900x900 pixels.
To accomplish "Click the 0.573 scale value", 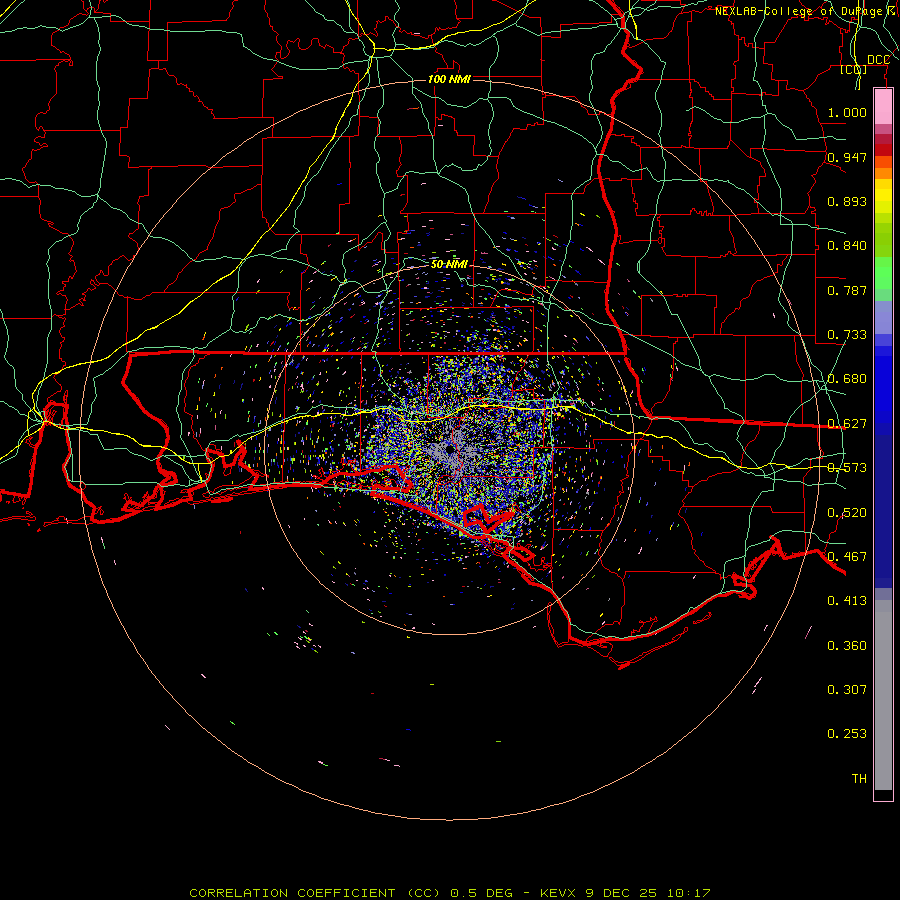I will pyautogui.click(x=847, y=468).
